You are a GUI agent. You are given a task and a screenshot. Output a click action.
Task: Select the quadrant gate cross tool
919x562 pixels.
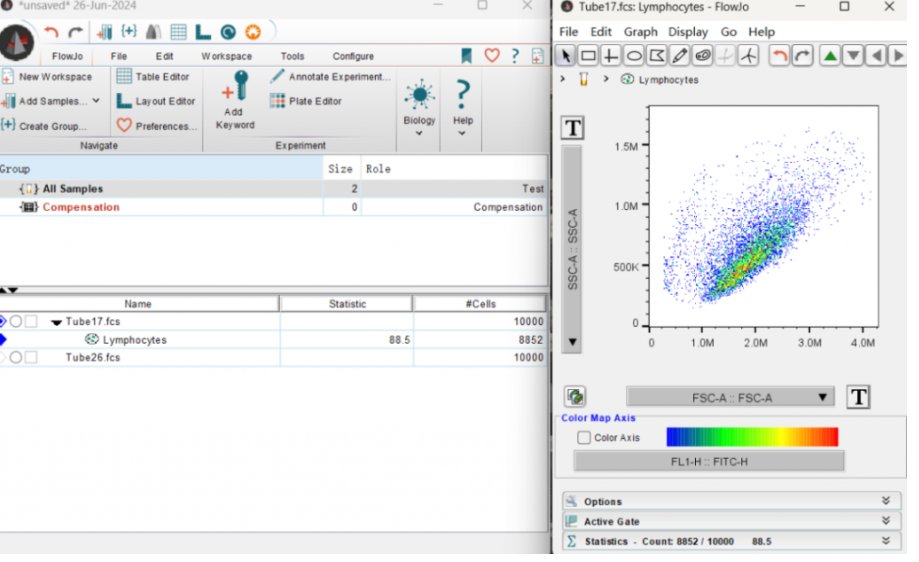[x=611, y=56]
